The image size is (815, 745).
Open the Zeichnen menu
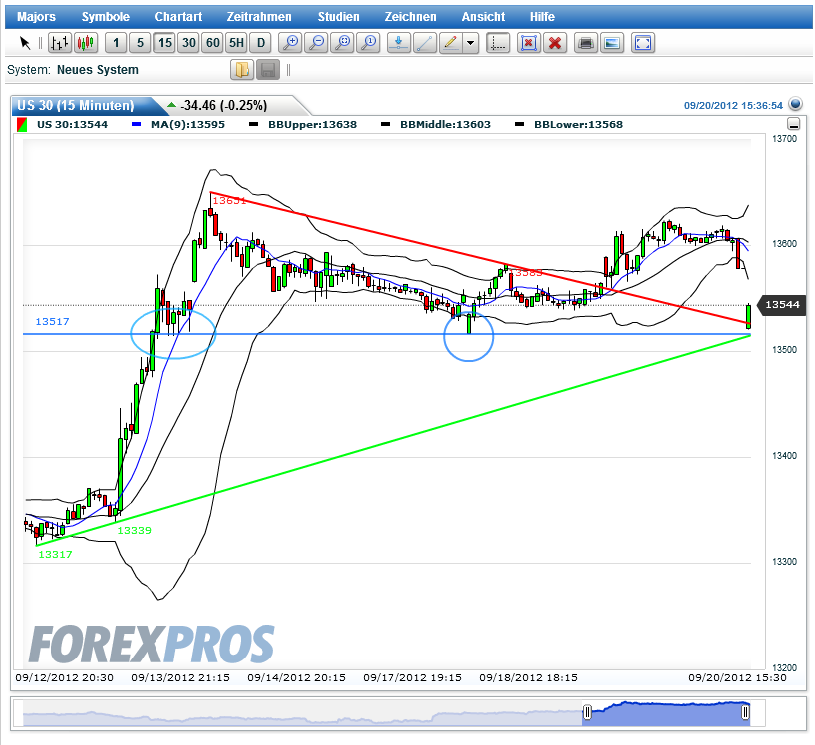pos(411,17)
